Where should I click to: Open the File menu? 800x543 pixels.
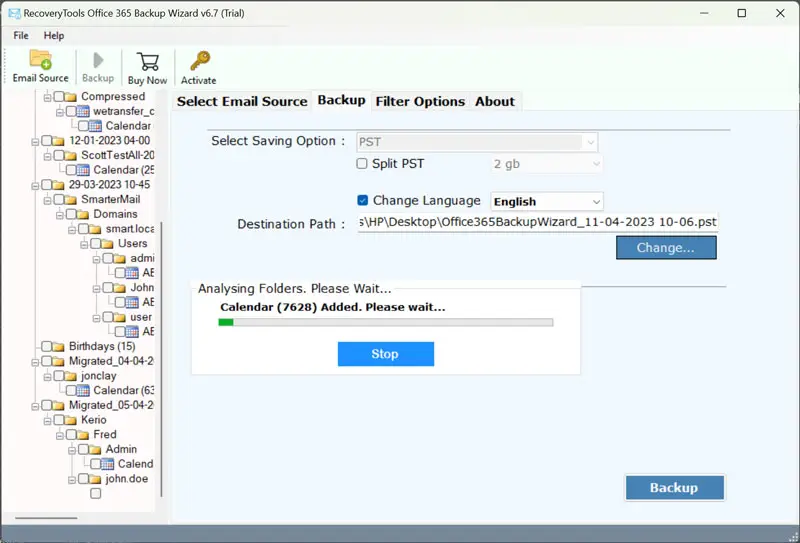(x=21, y=35)
